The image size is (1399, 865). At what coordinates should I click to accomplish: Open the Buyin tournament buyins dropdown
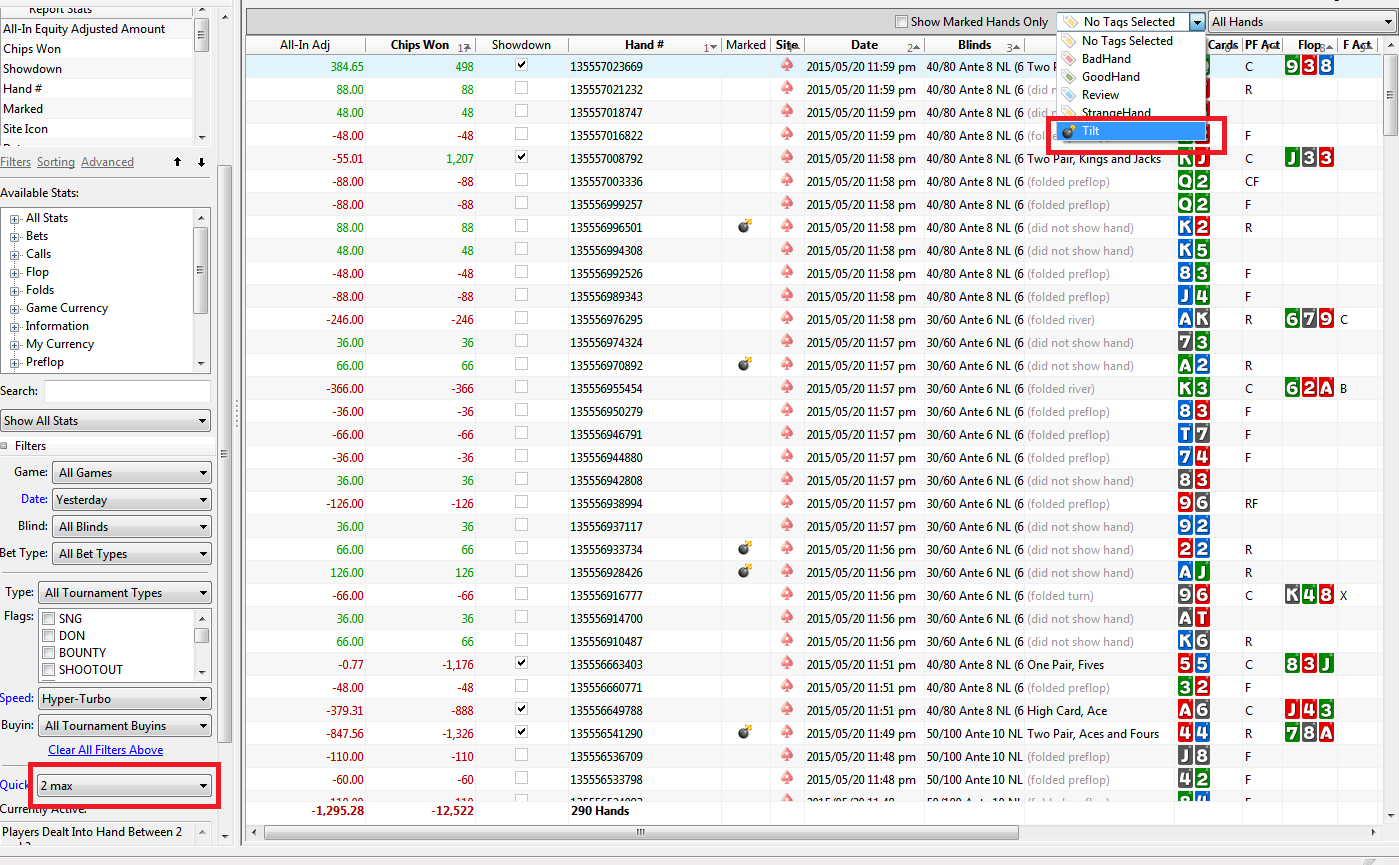point(124,726)
